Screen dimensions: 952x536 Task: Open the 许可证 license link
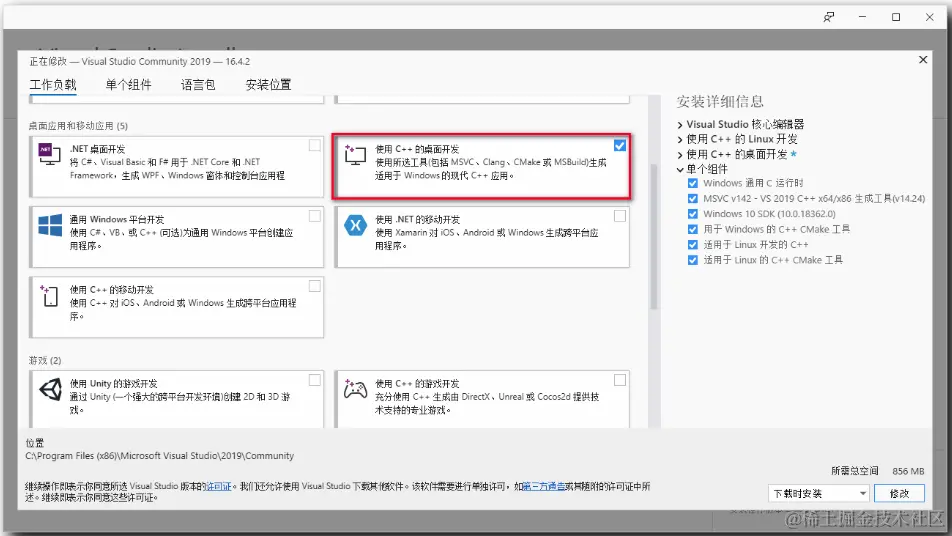[219, 486]
